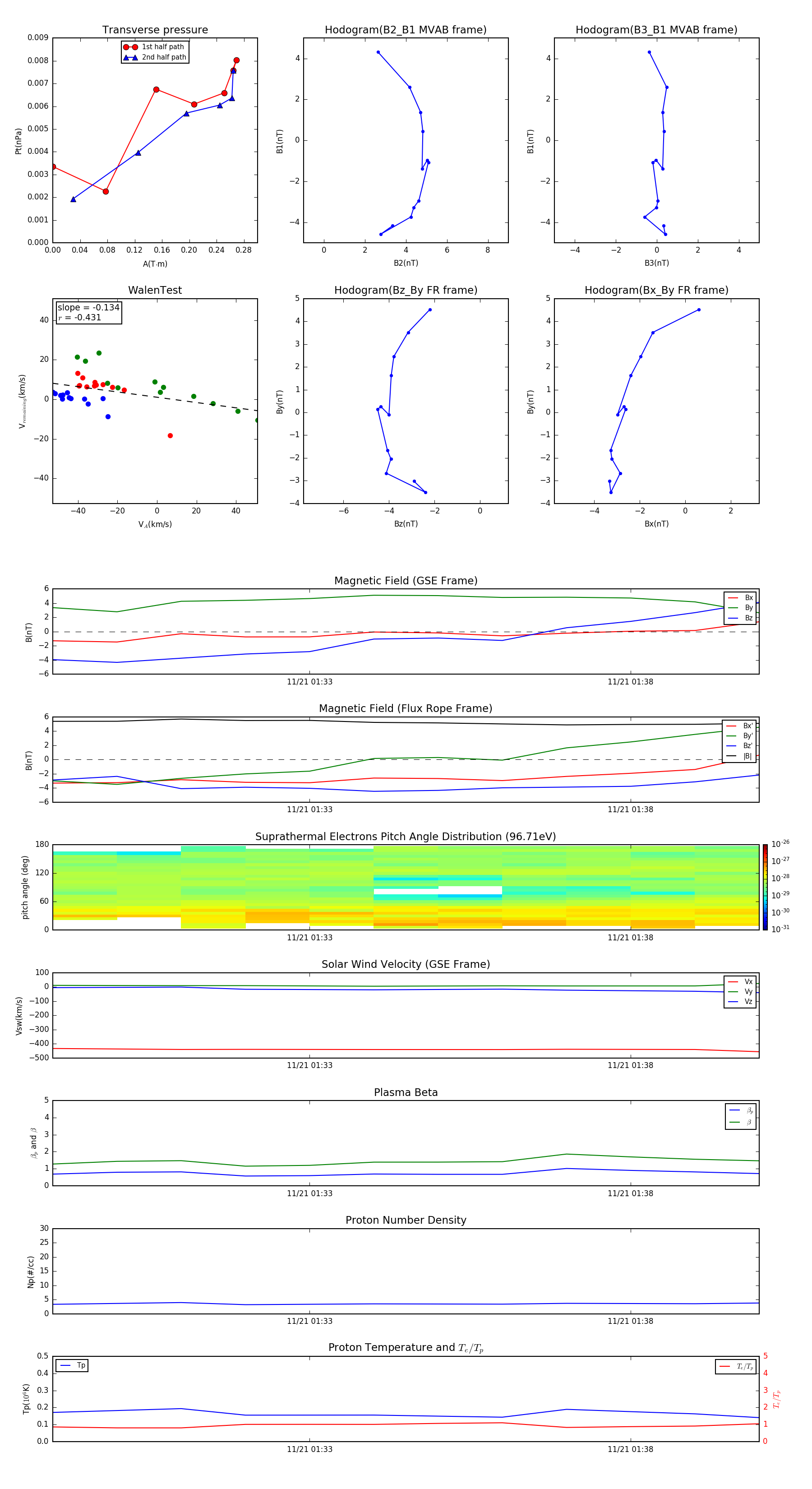Click the Magnetic Field (GSE Frame) title
The image size is (812, 1489).
tap(406, 581)
